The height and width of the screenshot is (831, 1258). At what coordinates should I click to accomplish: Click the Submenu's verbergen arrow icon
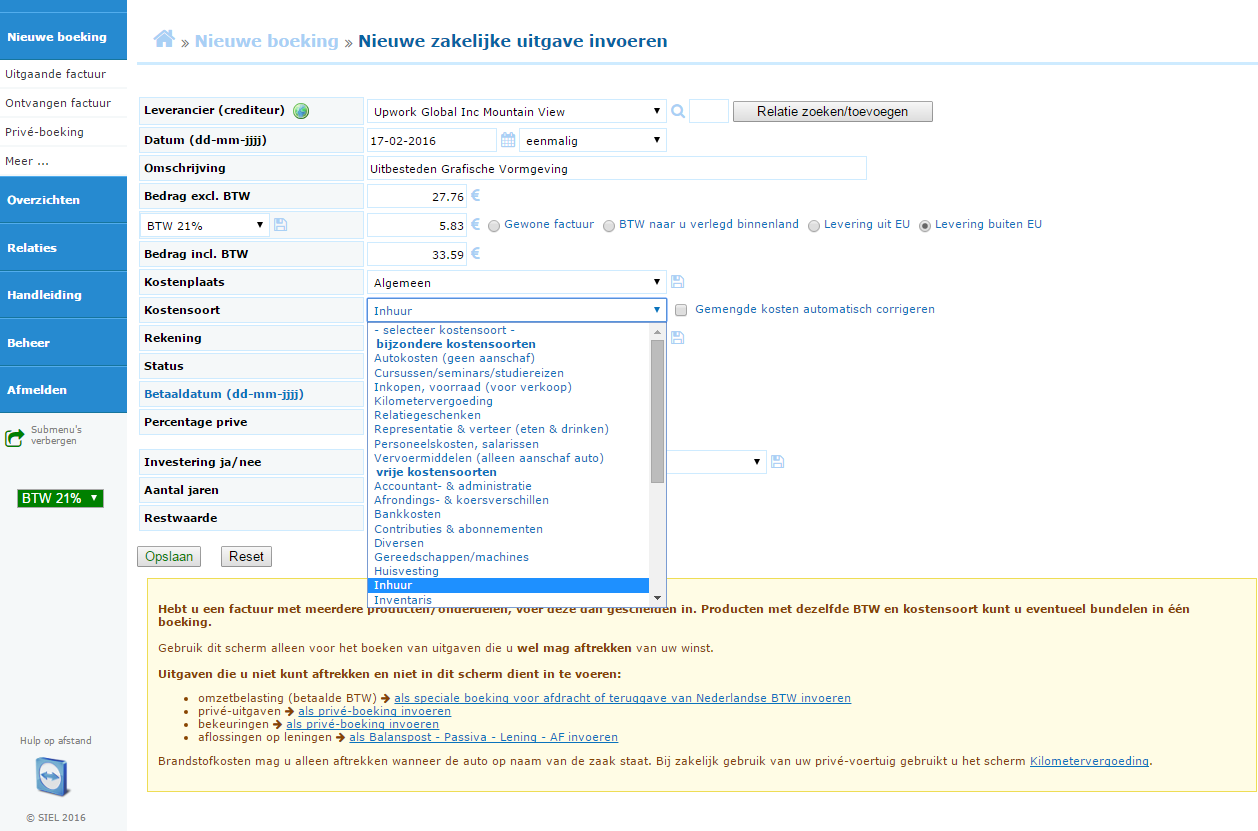pyautogui.click(x=15, y=437)
